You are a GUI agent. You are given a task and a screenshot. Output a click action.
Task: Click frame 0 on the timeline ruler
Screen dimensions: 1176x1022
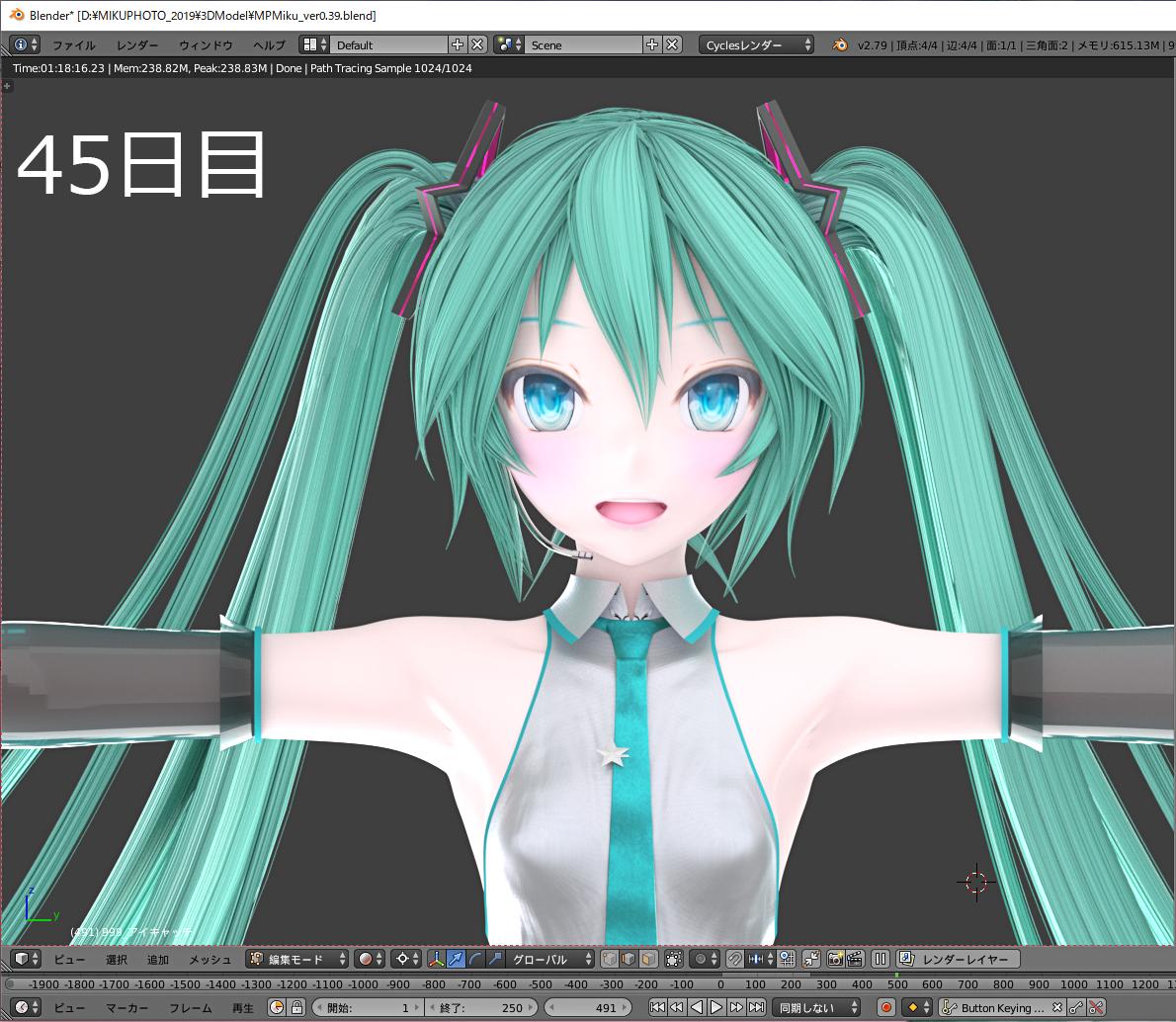720,984
